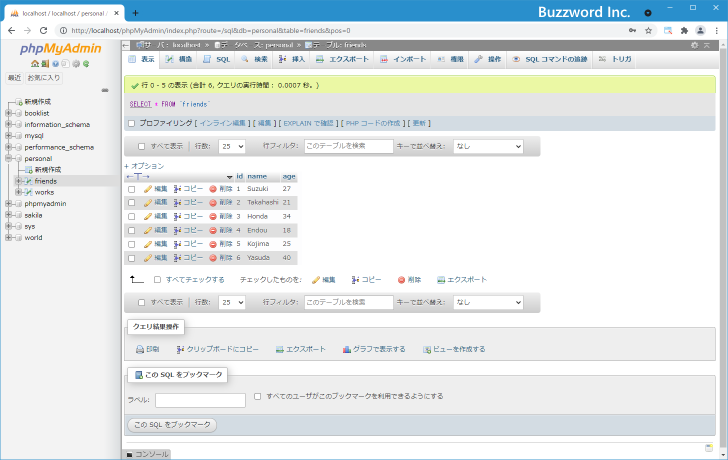Check the top show all (すべて表示) checkbox
The height and width of the screenshot is (460, 728).
click(142, 146)
